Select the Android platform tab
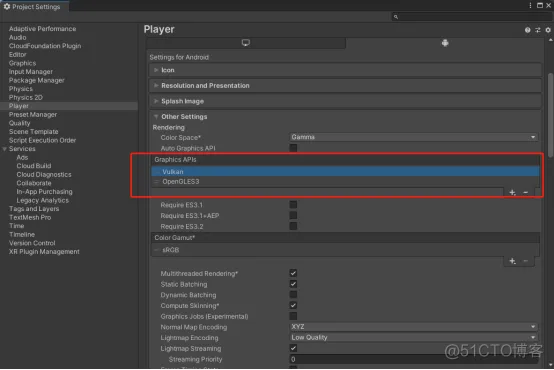This screenshot has width=554, height=370. tap(445, 43)
